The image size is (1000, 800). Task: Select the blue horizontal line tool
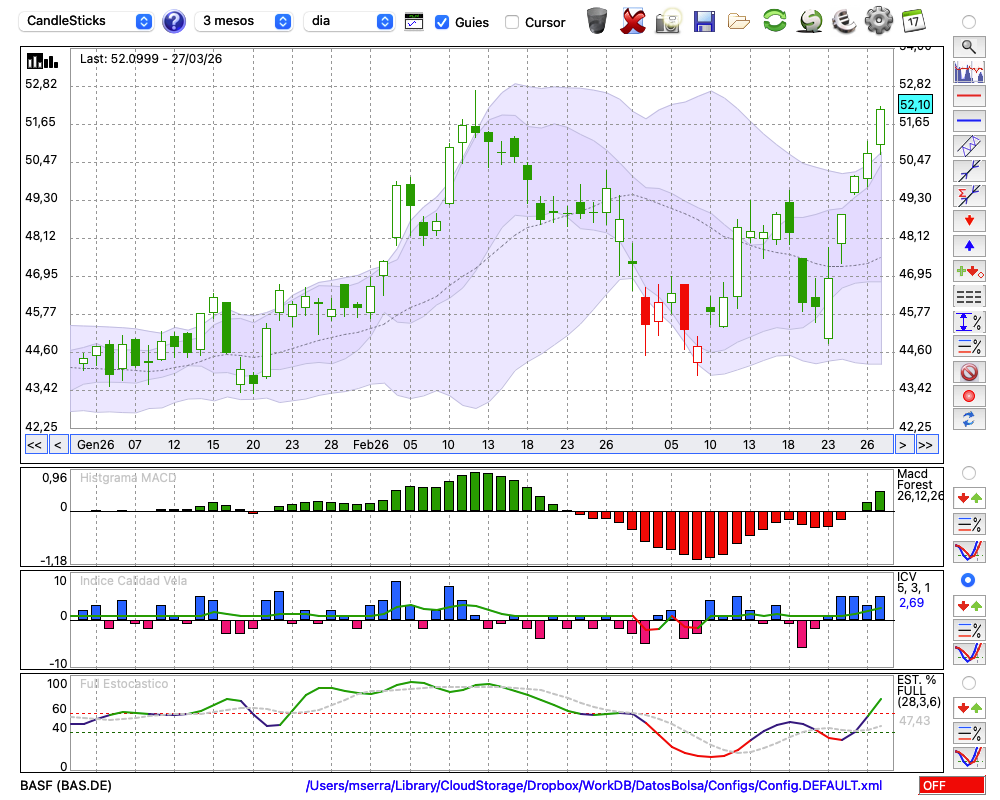968,121
